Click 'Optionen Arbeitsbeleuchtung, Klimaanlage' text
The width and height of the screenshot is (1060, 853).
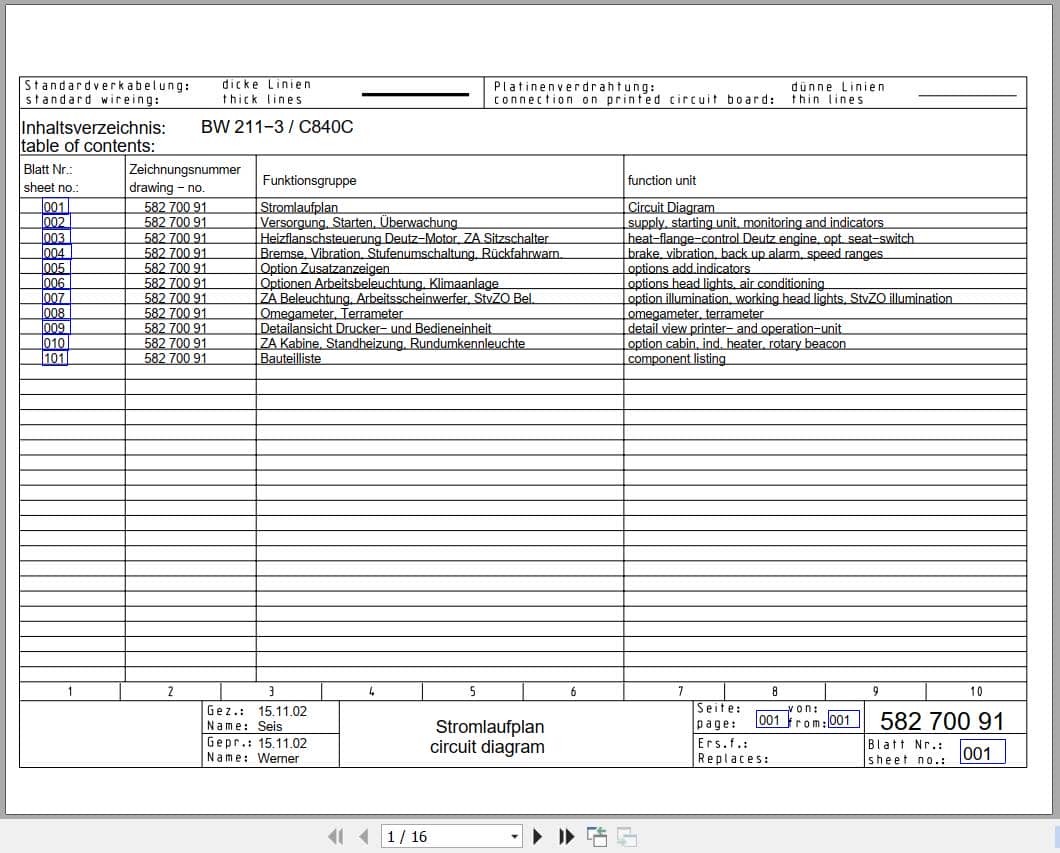pos(379,283)
